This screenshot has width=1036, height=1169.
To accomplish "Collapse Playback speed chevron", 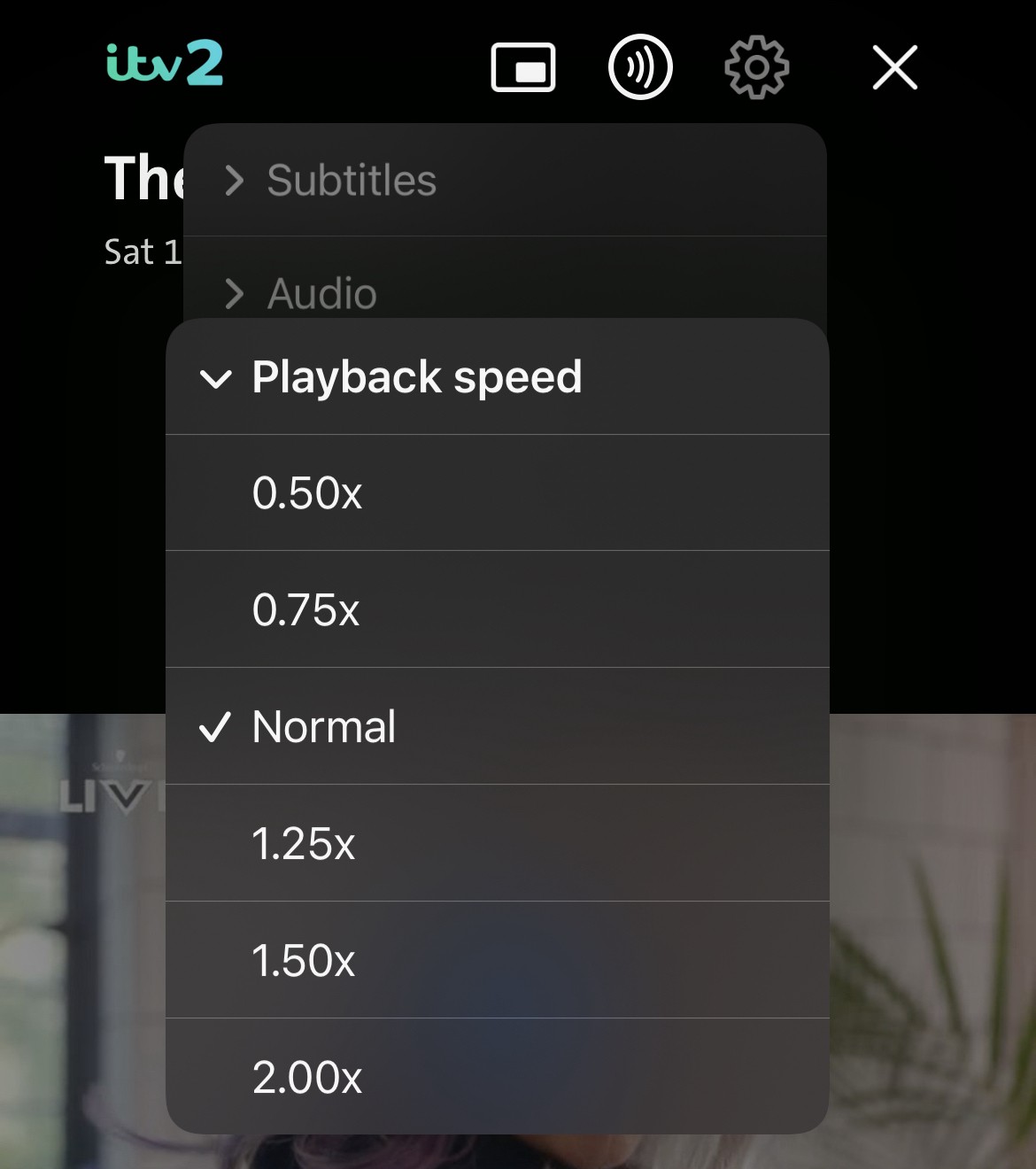I will 216,379.
